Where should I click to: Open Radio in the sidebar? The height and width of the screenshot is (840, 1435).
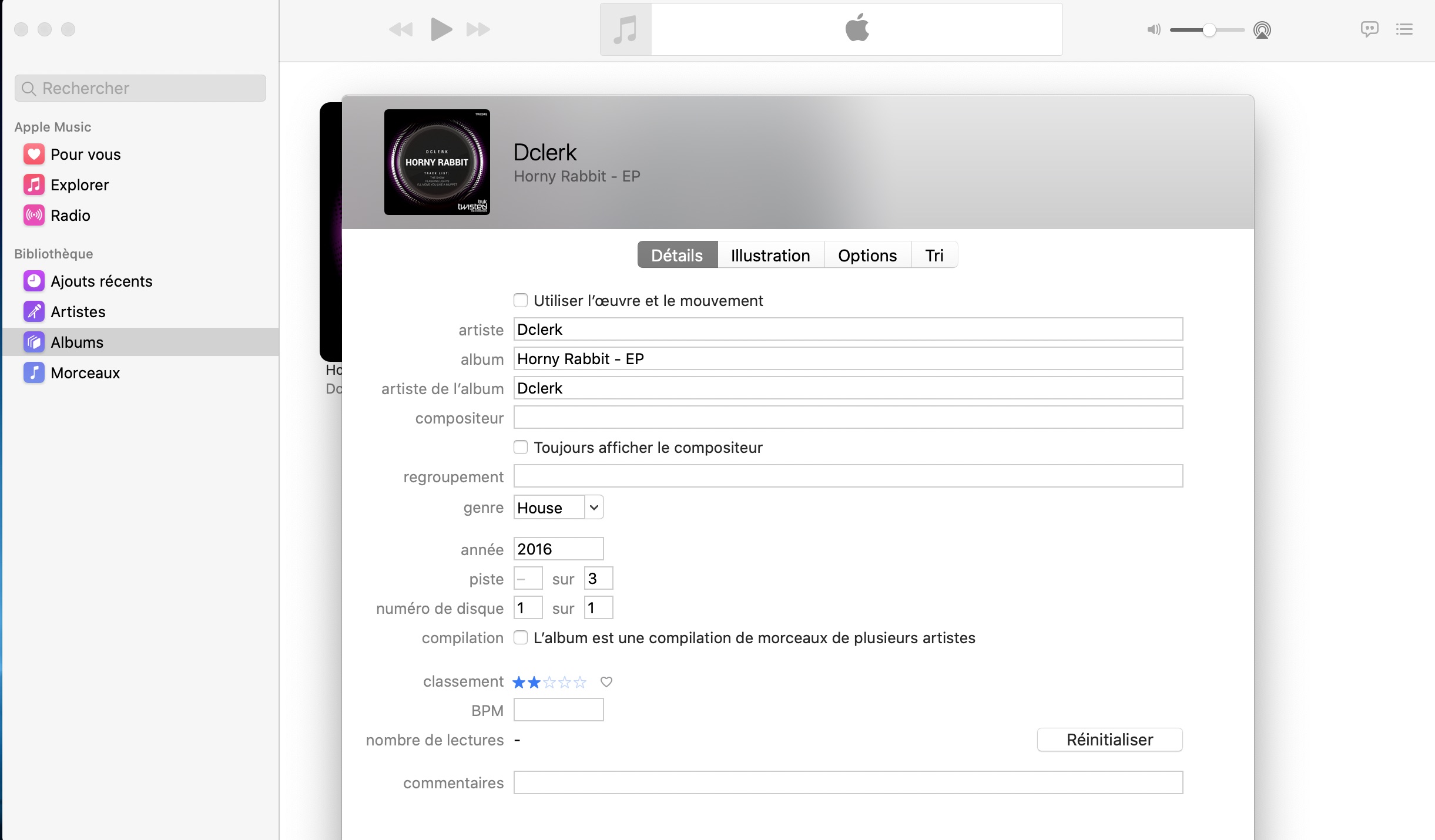[70, 216]
